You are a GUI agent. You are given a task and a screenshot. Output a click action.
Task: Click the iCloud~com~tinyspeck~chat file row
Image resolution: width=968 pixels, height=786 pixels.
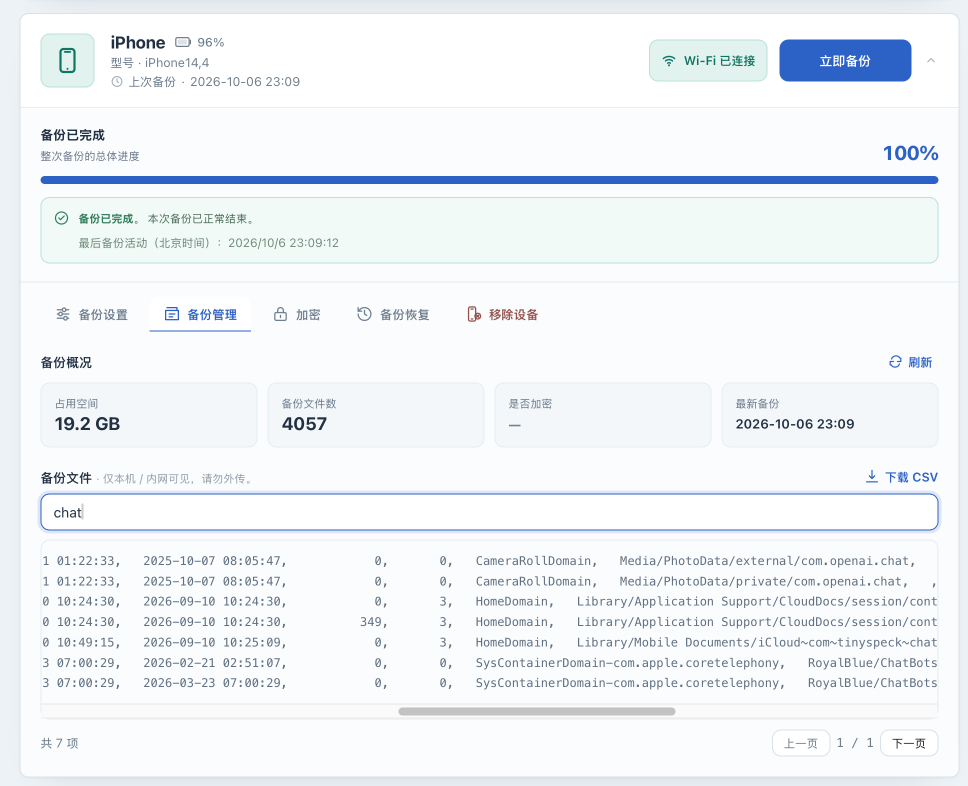pyautogui.click(x=490, y=642)
